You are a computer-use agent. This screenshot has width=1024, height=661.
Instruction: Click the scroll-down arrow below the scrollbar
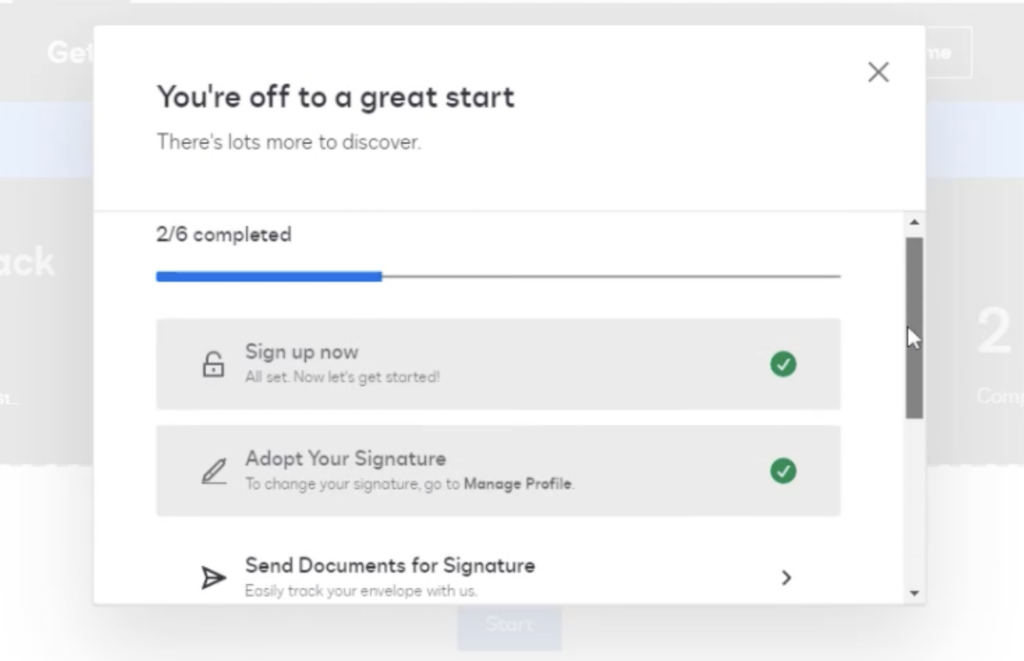click(x=916, y=592)
